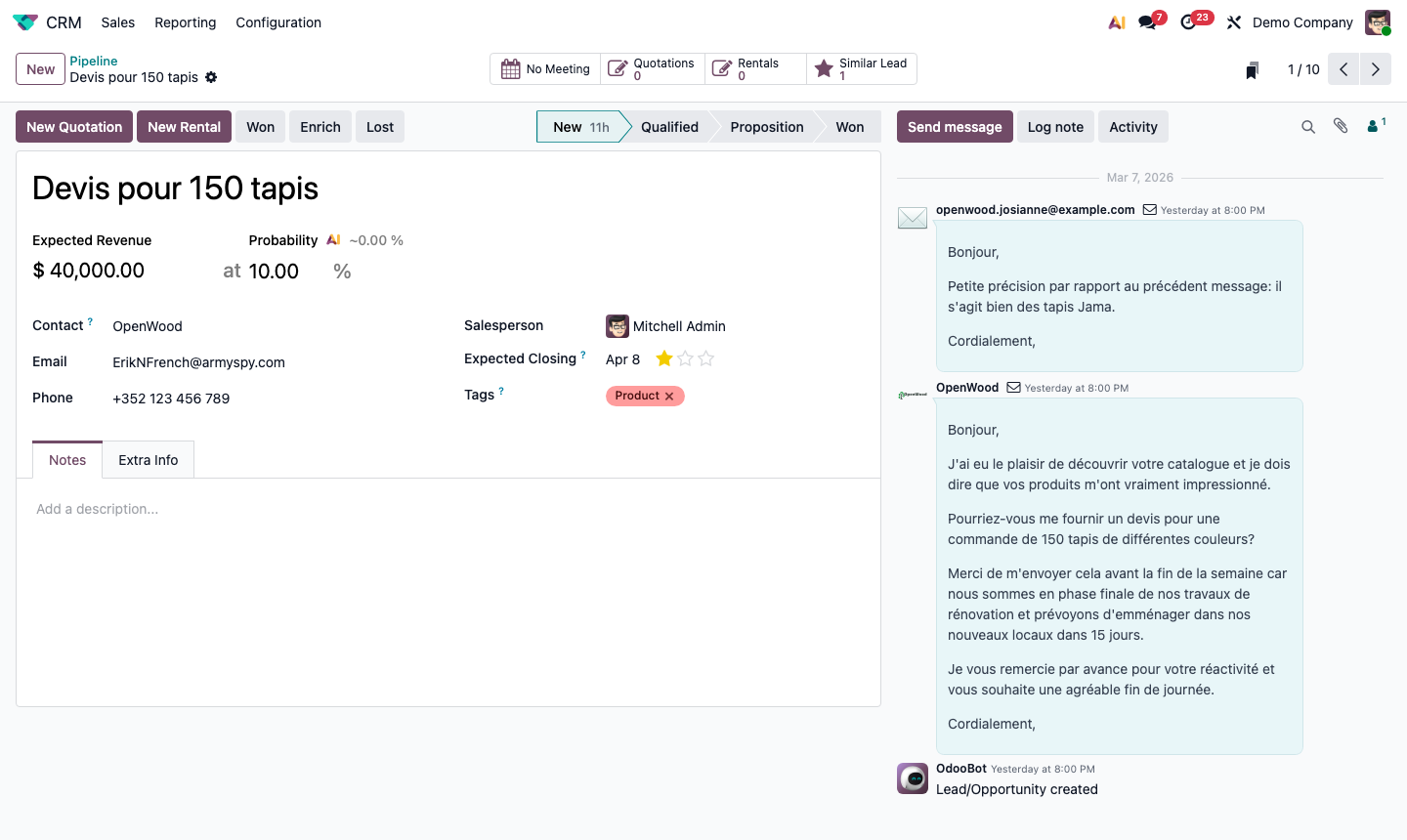Set one-star priority on the rating control
This screenshot has width=1407, height=840.
663,358
